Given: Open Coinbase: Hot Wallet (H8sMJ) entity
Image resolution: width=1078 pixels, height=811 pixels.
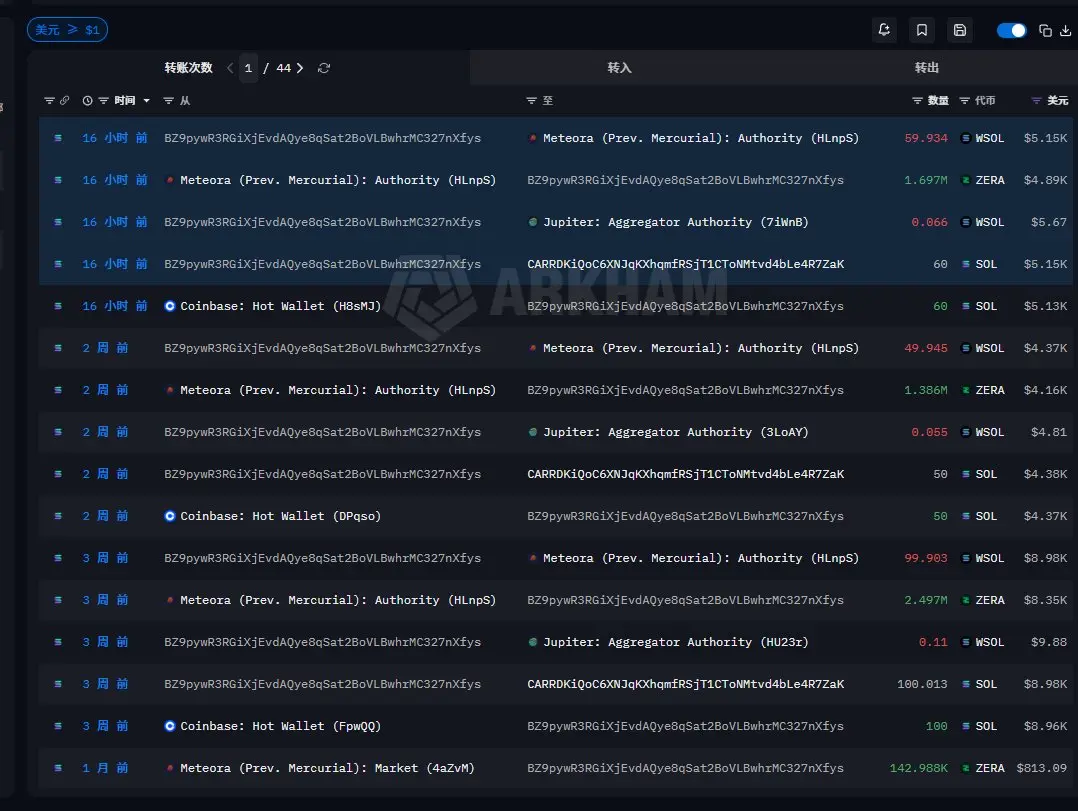Looking at the screenshot, I should tap(280, 306).
